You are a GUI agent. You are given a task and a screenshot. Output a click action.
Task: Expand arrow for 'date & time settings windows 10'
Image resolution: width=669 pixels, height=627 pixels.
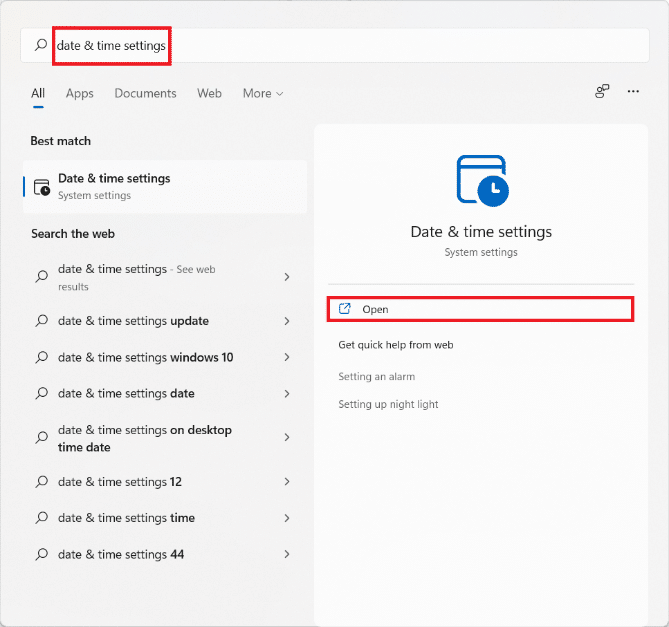tap(287, 357)
